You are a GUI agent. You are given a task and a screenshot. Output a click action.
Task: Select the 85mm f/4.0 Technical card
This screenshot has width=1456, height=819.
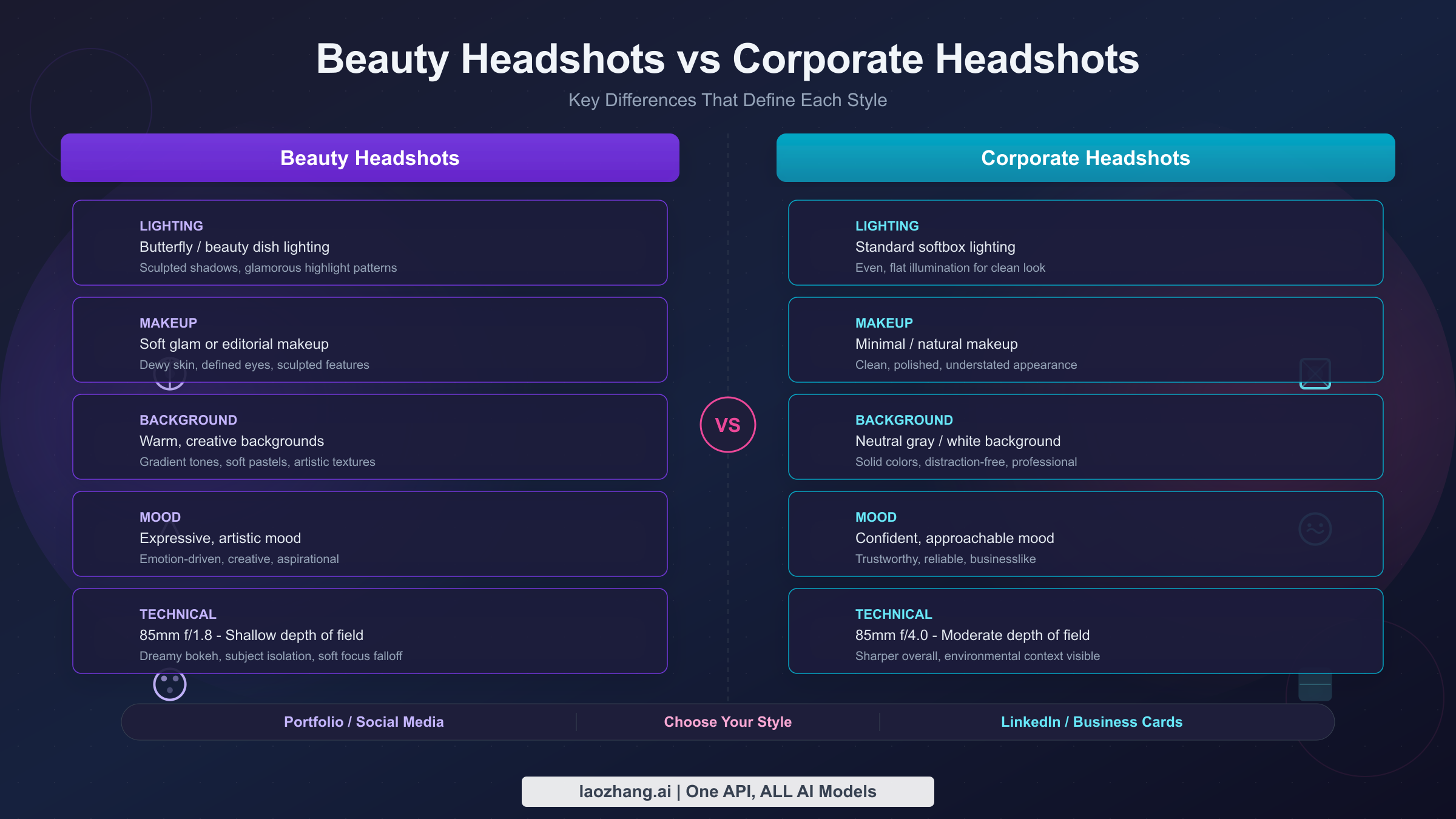point(1085,631)
